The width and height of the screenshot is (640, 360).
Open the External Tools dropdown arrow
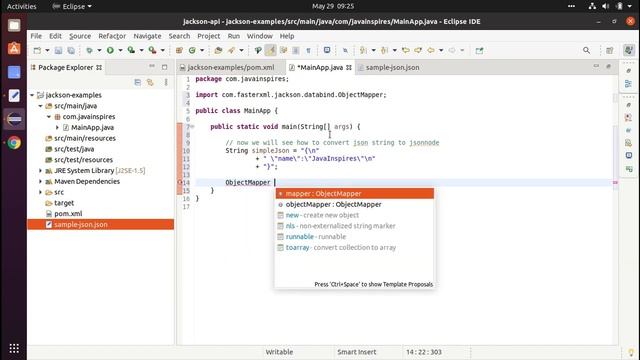click(162, 51)
